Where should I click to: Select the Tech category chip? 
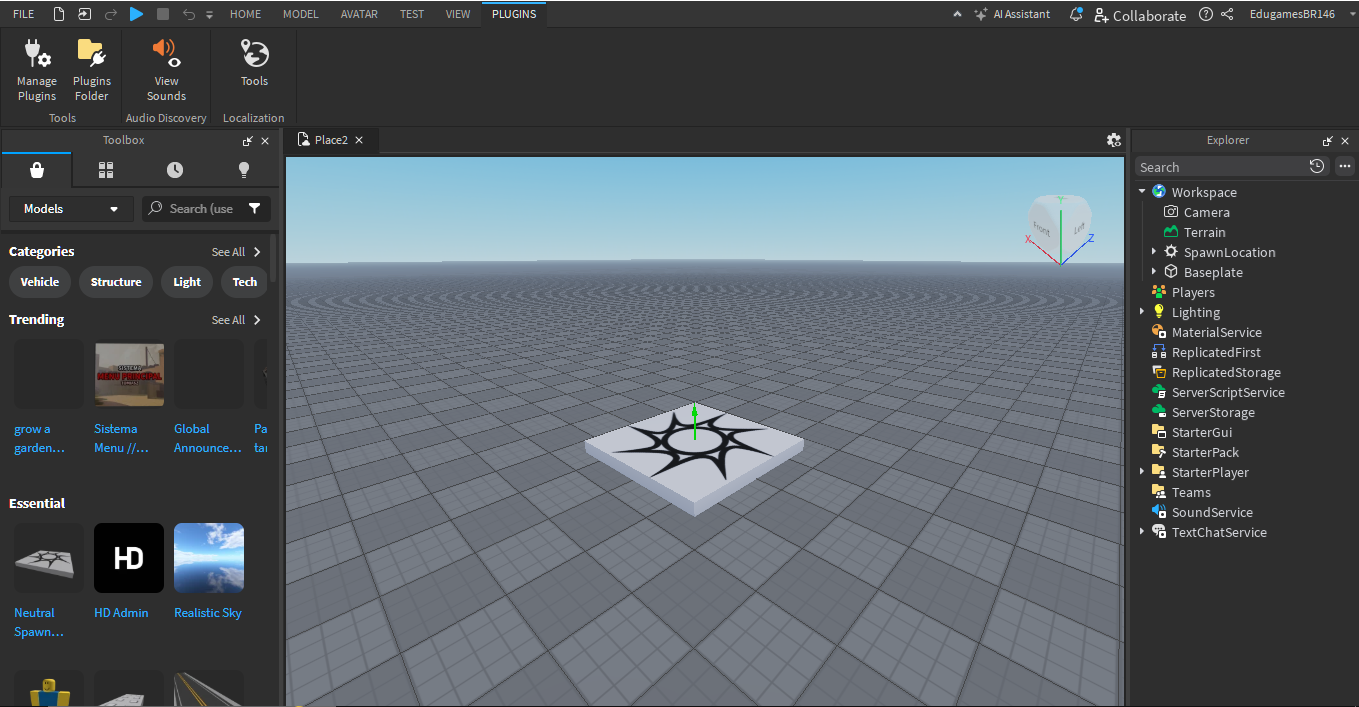point(245,282)
